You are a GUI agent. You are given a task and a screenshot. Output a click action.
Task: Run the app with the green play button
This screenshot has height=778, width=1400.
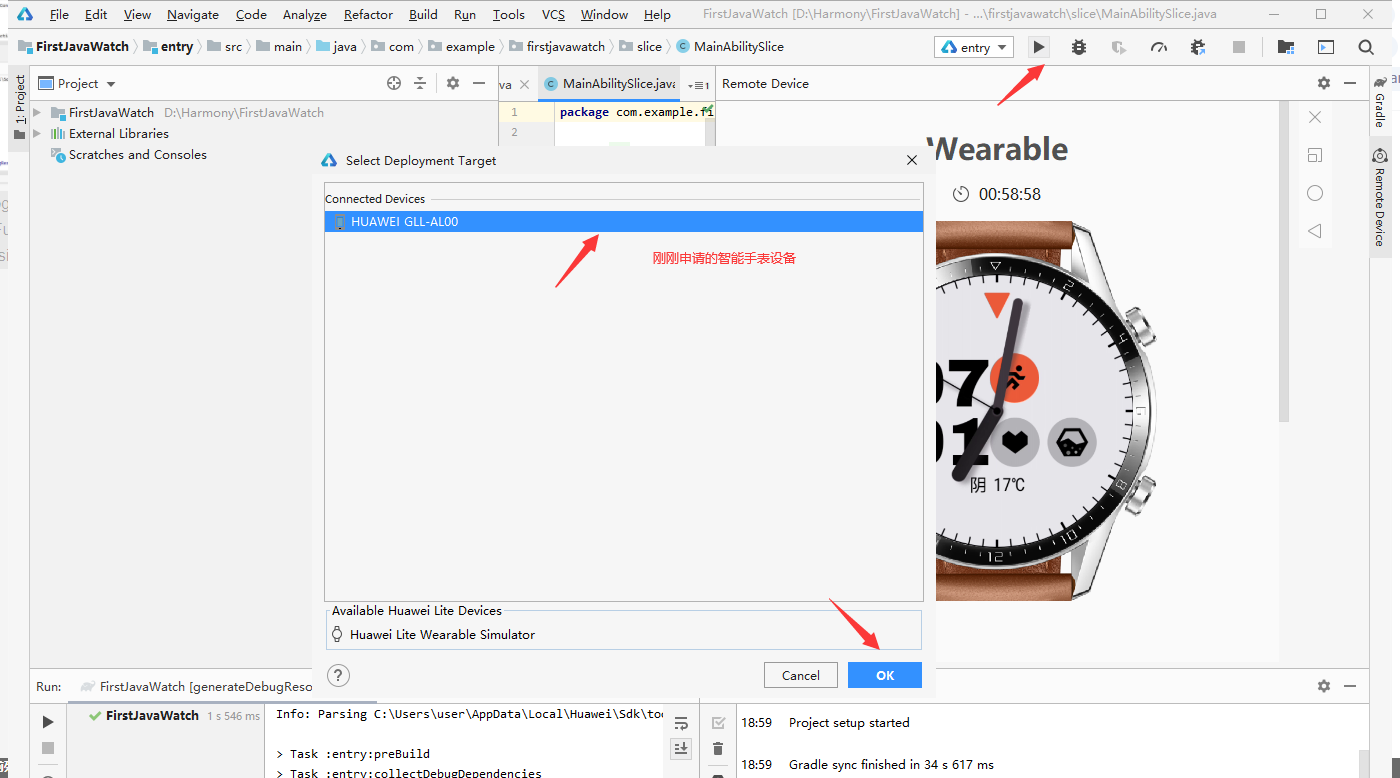point(1039,47)
